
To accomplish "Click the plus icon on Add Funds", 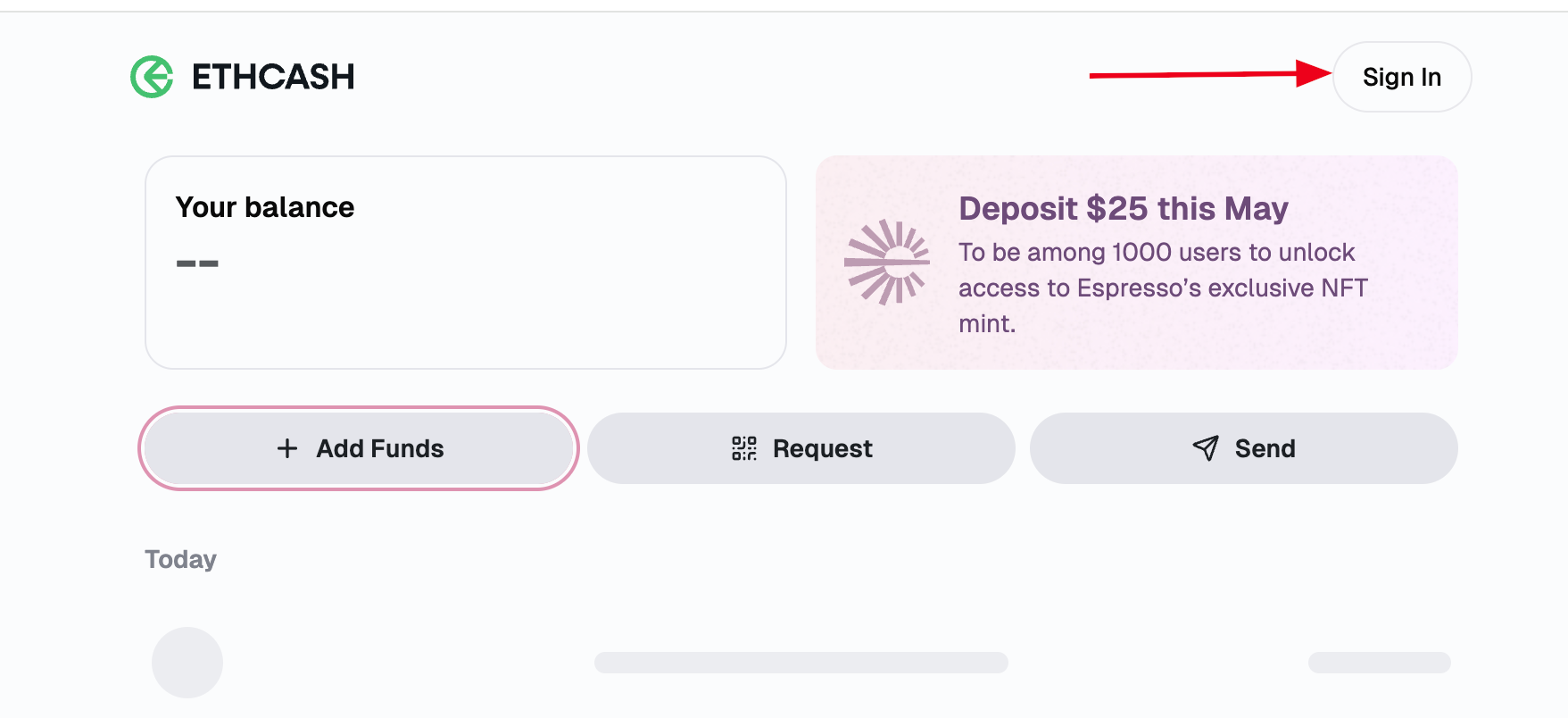I will tap(287, 448).
